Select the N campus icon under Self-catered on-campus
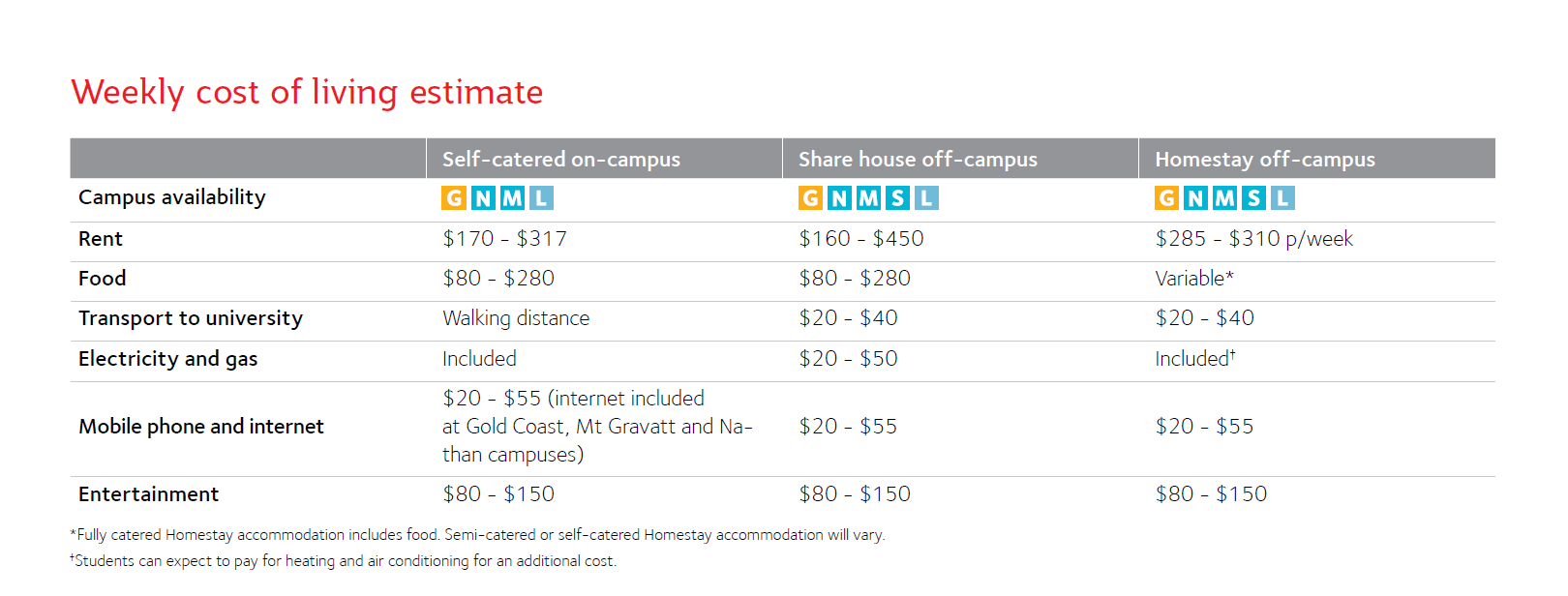1568x596 pixels. pos(483,198)
